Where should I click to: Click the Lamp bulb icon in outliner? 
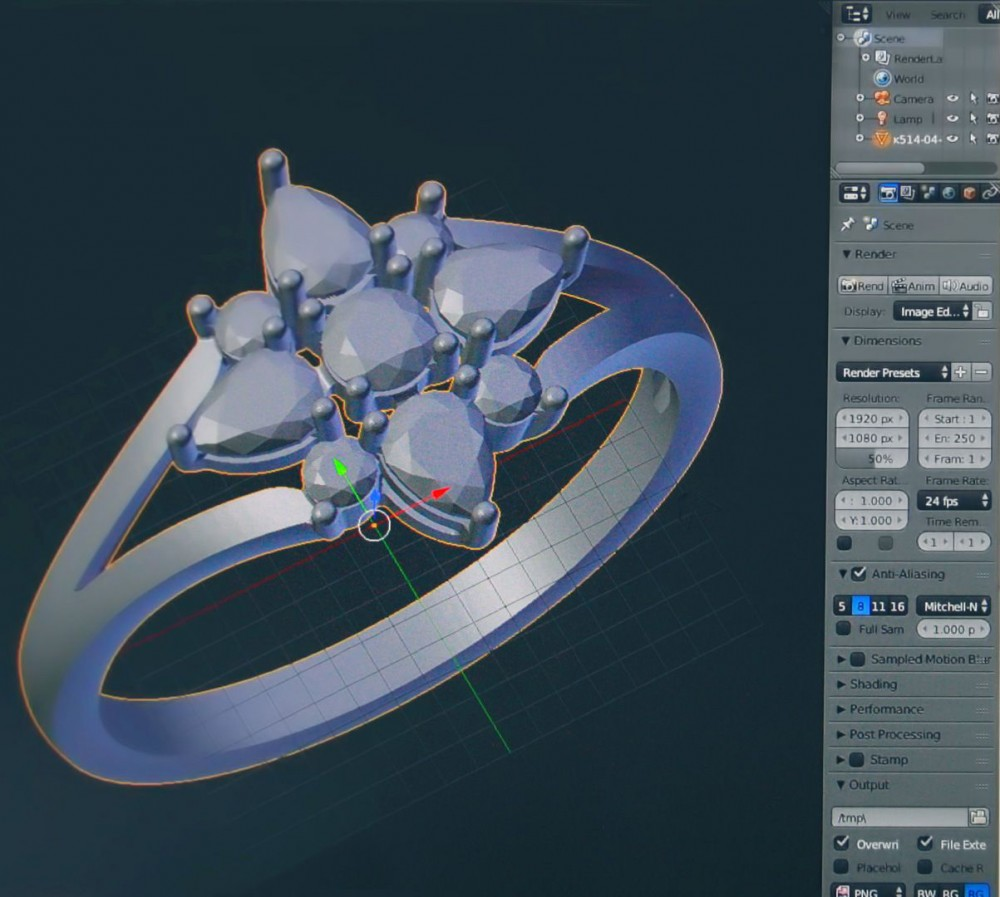(882, 118)
